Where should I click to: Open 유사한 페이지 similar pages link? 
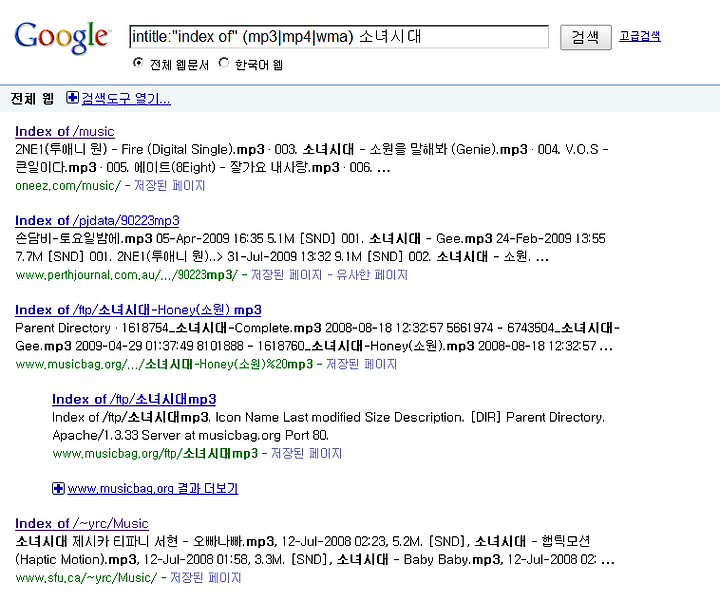point(372,275)
